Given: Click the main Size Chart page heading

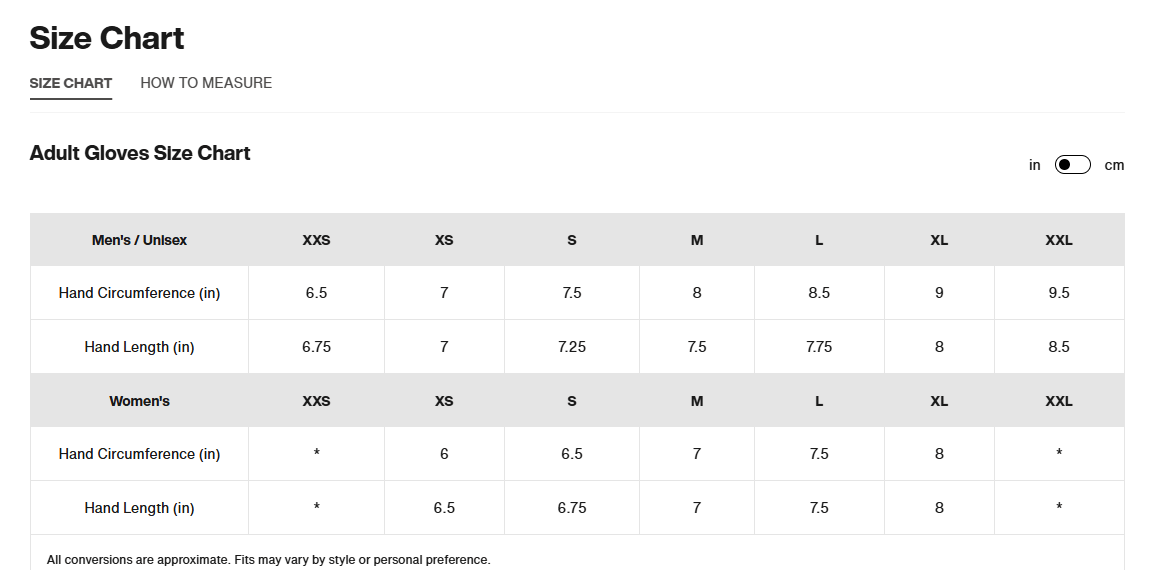Looking at the screenshot, I should click(x=107, y=38).
